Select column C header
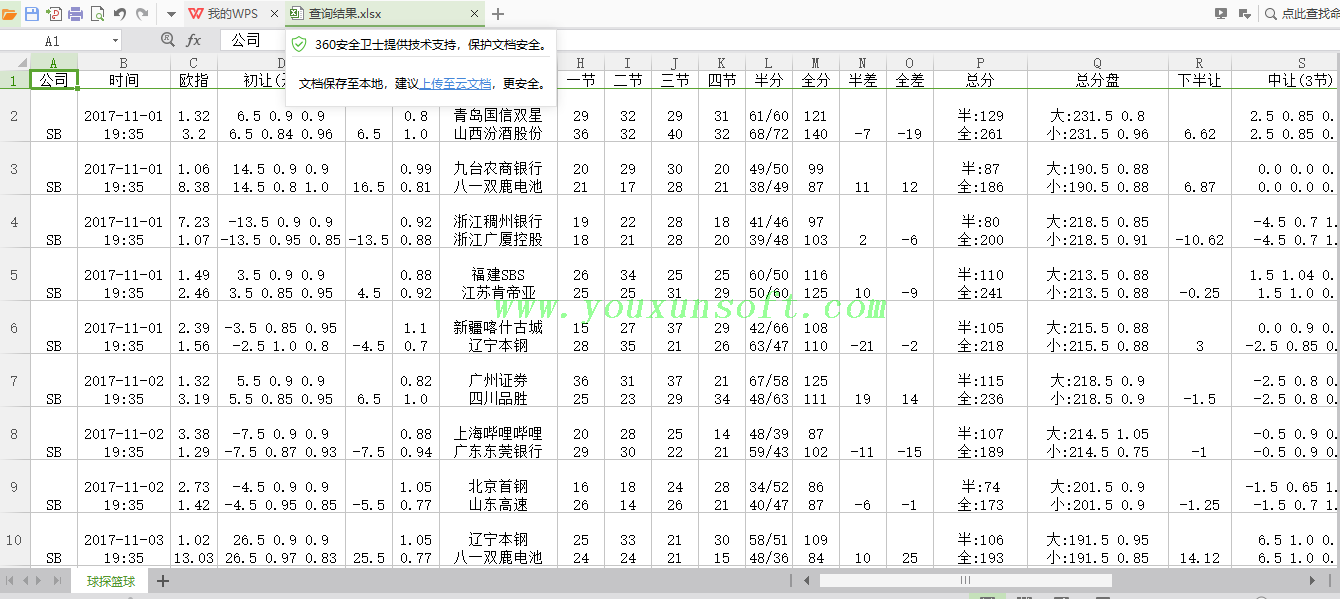This screenshot has height=599, width=1340. point(193,62)
